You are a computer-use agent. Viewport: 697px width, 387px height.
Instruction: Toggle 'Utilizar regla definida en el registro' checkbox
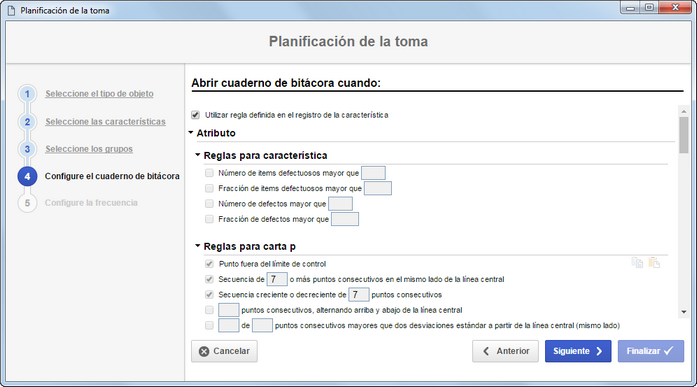(195, 115)
